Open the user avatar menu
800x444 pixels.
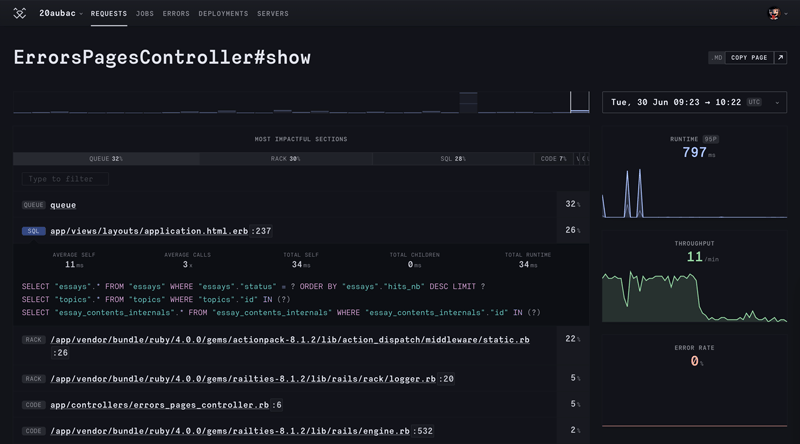coord(778,14)
